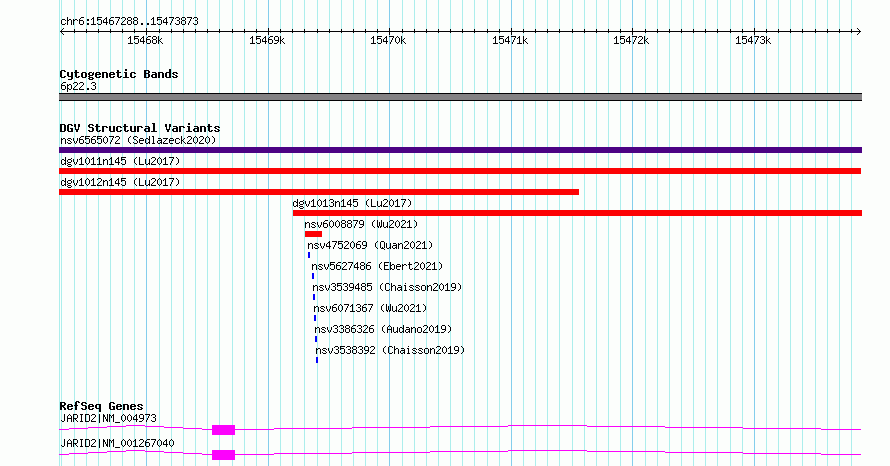Click the nsv6008879 (Wu2021) label
The image size is (890, 466).
tap(361, 224)
